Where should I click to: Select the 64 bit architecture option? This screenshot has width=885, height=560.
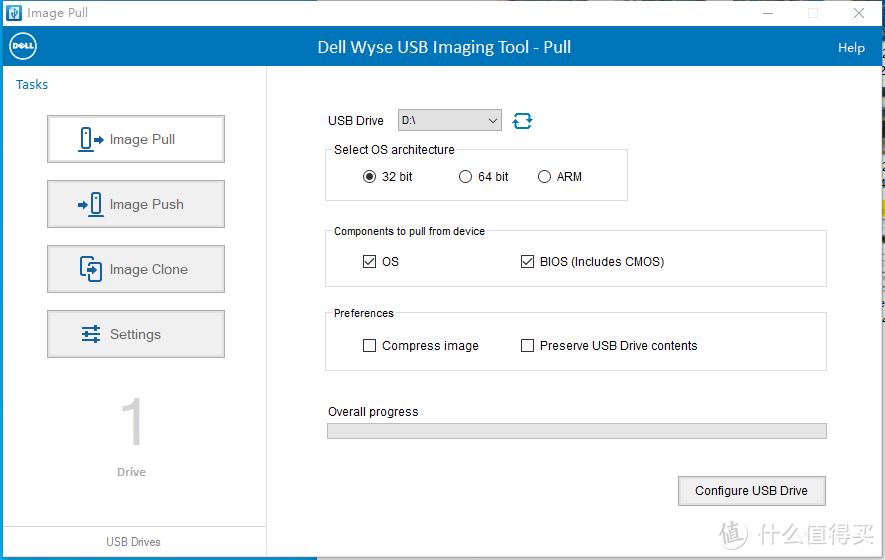pos(465,177)
